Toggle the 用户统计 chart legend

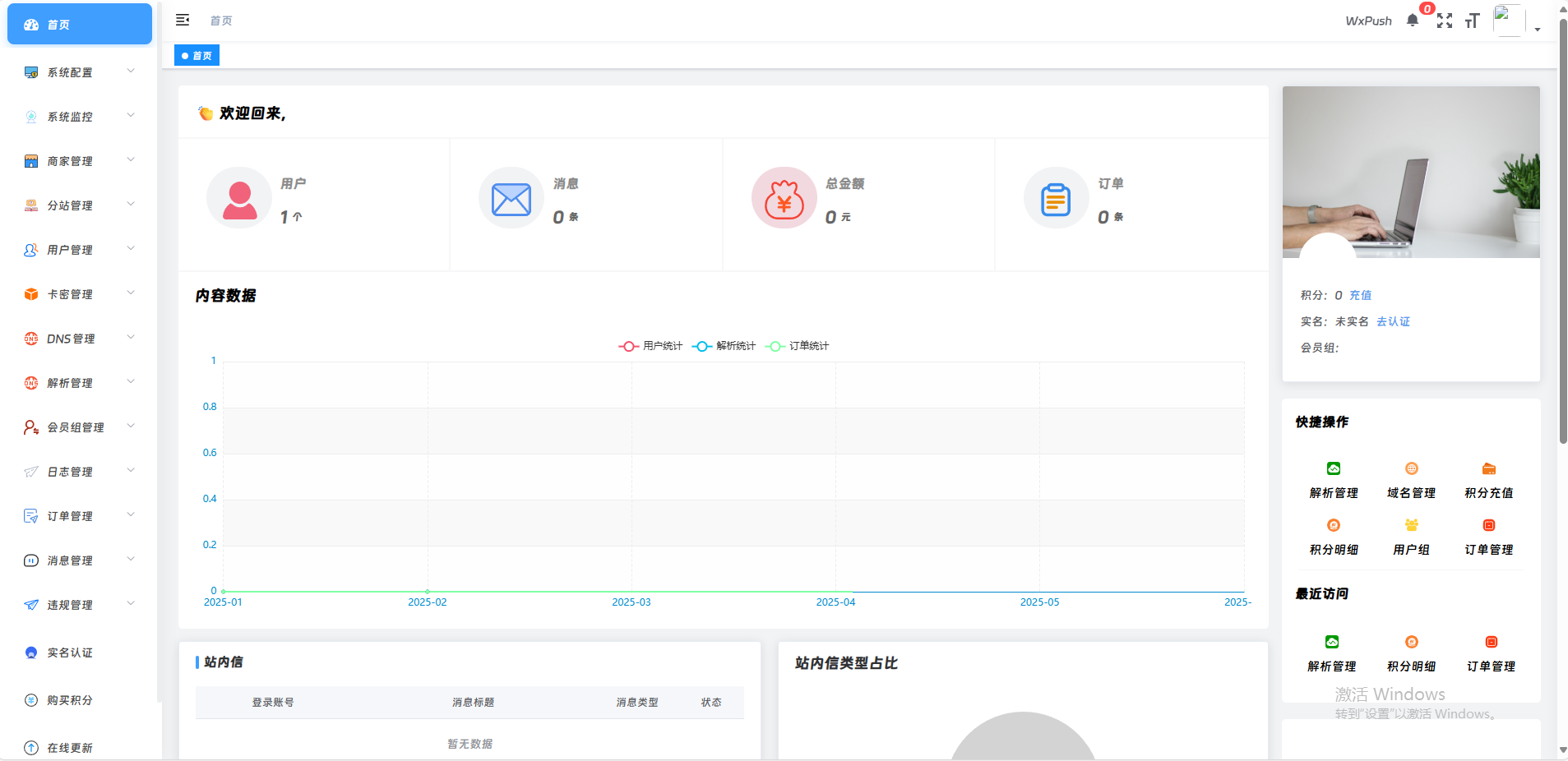pyautogui.click(x=650, y=346)
